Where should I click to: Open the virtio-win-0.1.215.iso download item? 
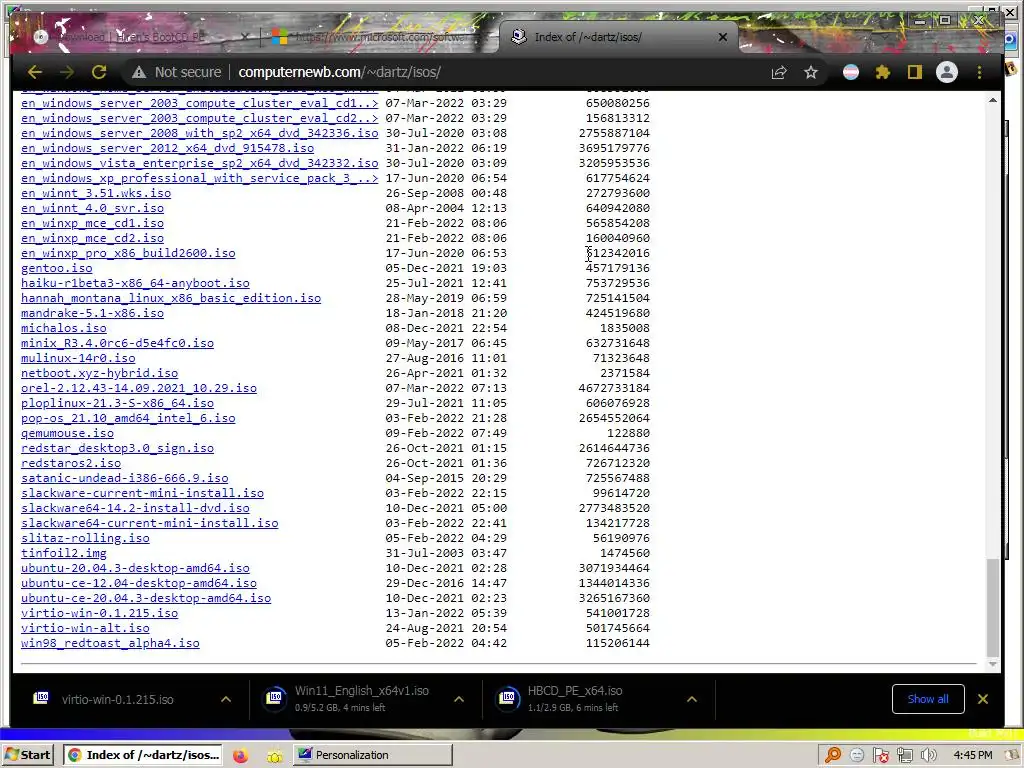pyautogui.click(x=118, y=699)
